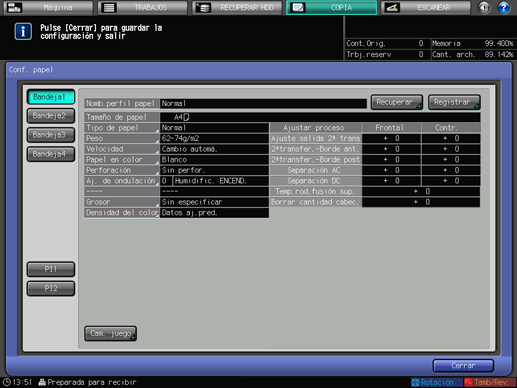Click the Sin perfor. value
517x388 pixels.
[x=214, y=170]
